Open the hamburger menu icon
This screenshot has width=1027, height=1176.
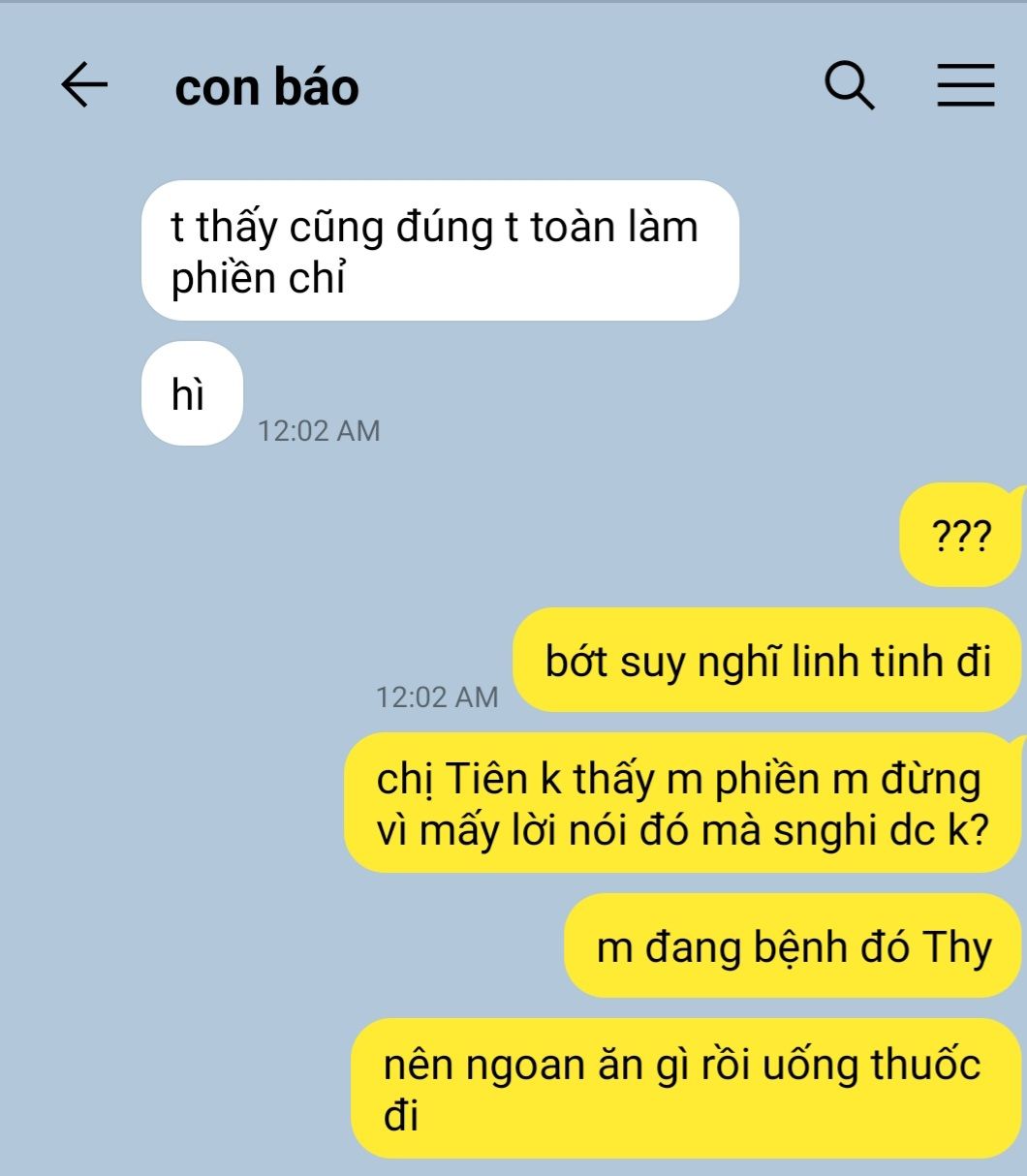[x=965, y=85]
